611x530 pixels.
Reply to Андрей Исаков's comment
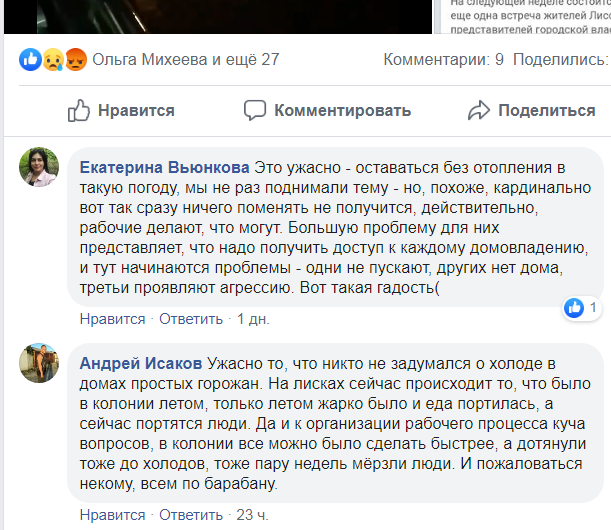(x=191, y=515)
